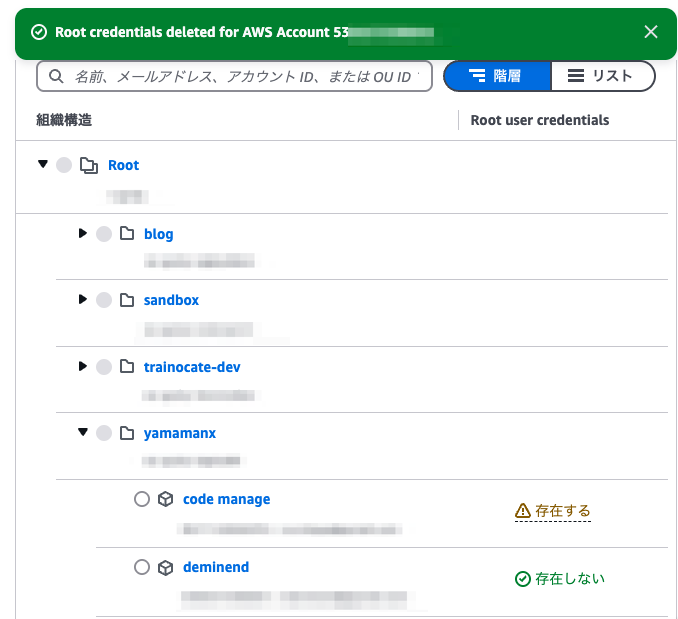Click the yamamanx folder icon
Screen dimensions: 678x619
tap(127, 433)
